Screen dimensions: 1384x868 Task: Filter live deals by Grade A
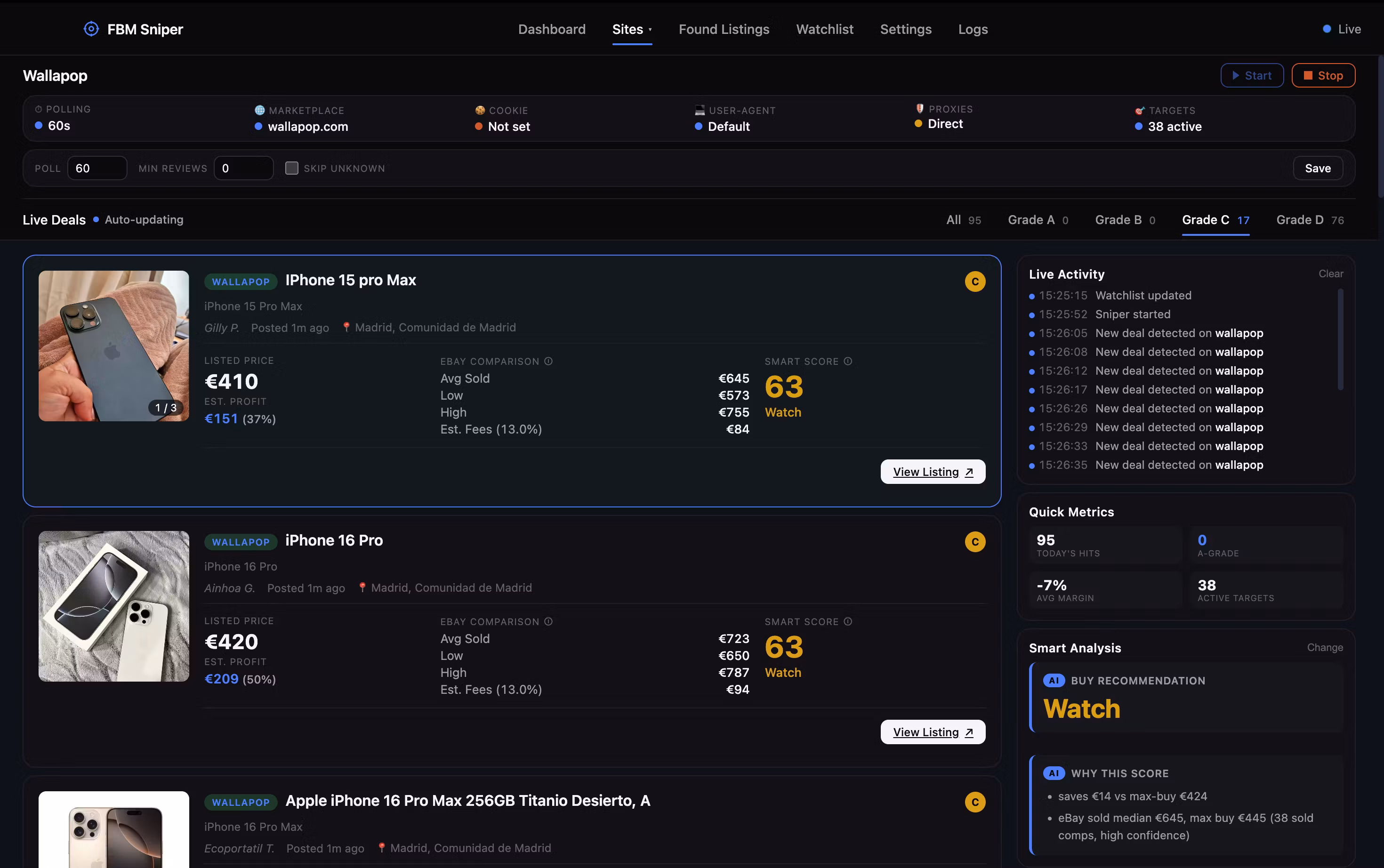tap(1038, 220)
